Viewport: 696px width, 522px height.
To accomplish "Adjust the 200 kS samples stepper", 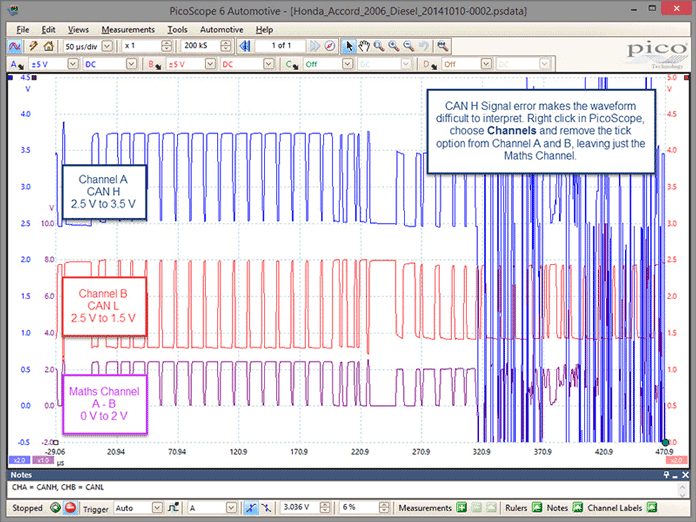I will pos(225,46).
